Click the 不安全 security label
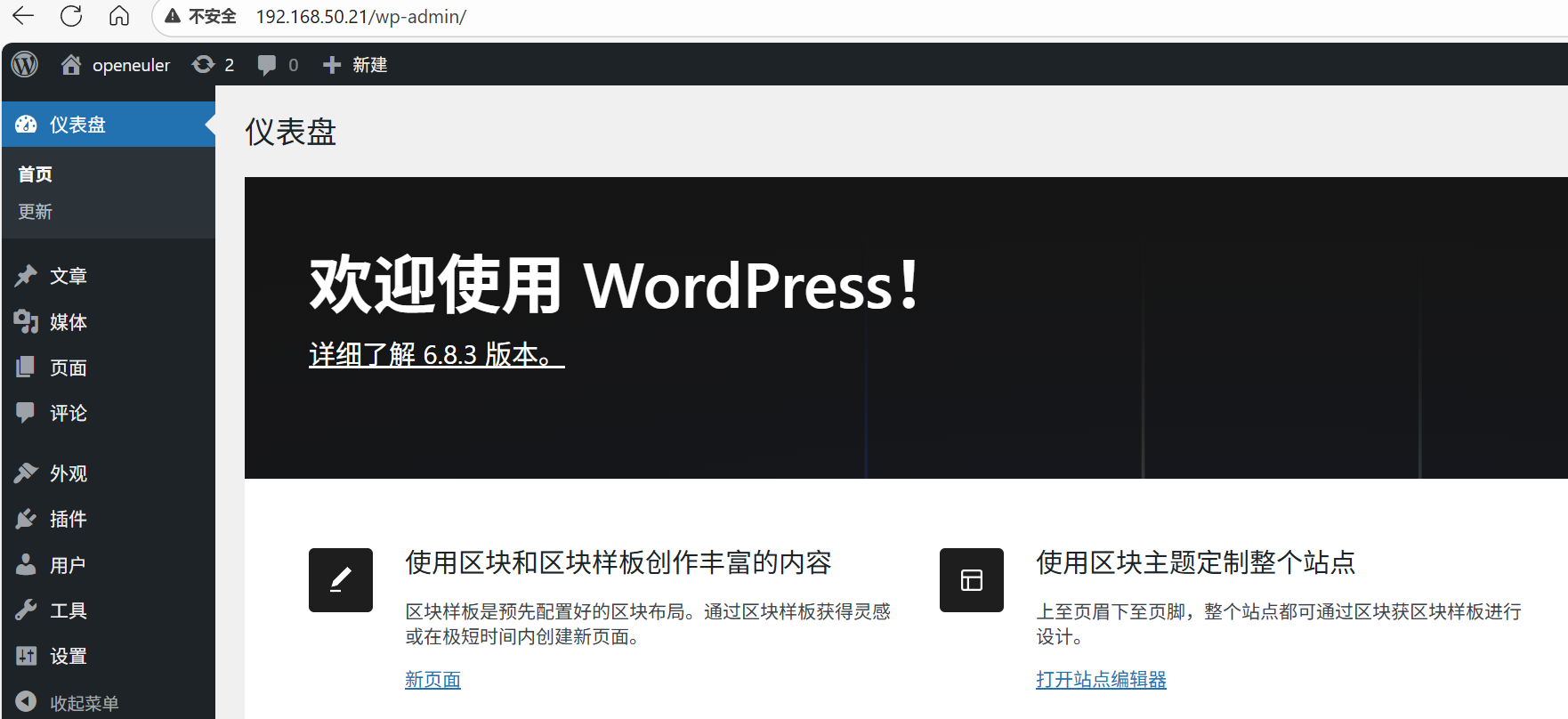Screen dimensions: 1568x719 213,16
